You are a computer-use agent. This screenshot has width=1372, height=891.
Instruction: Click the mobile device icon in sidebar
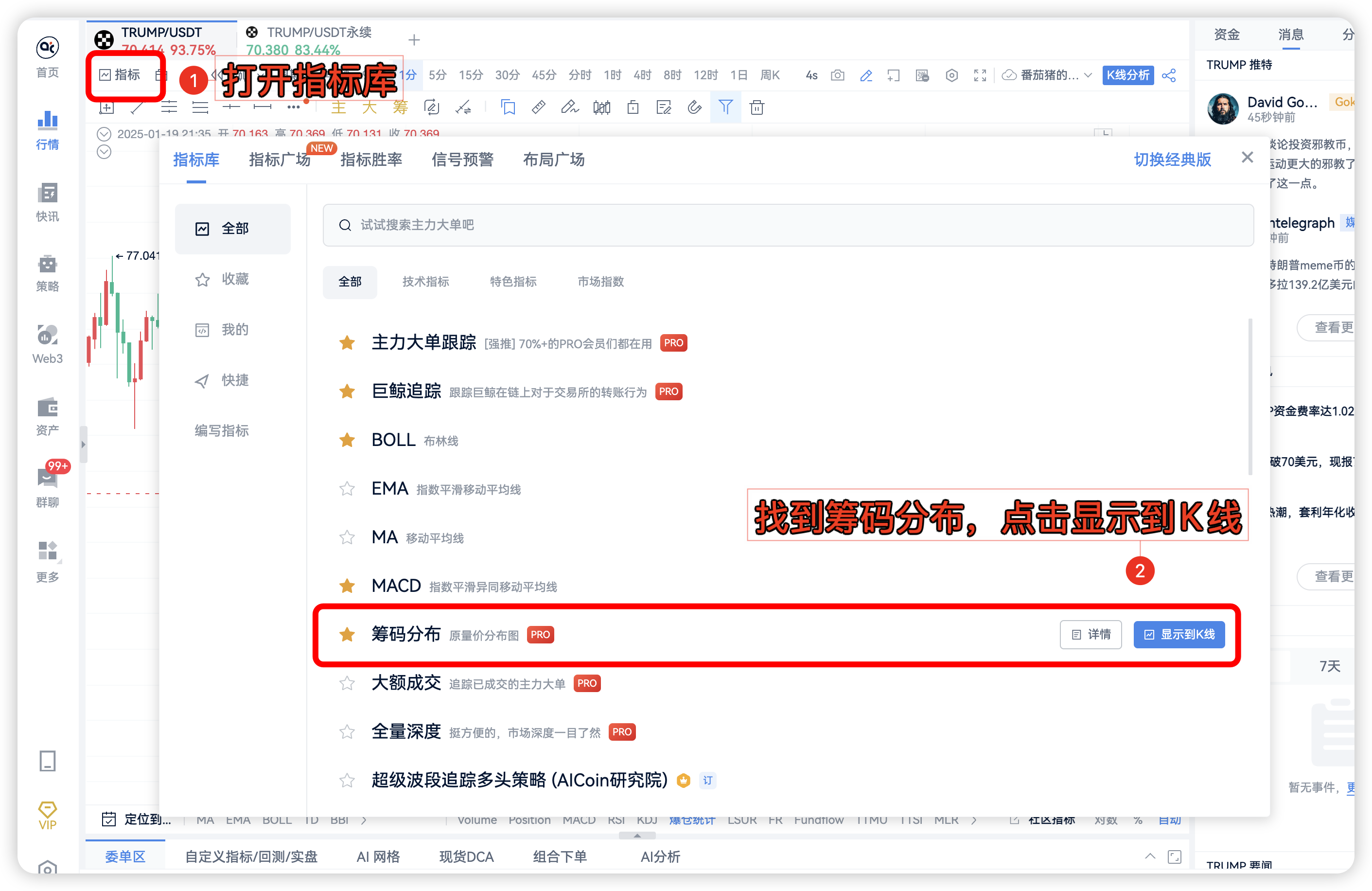[47, 761]
